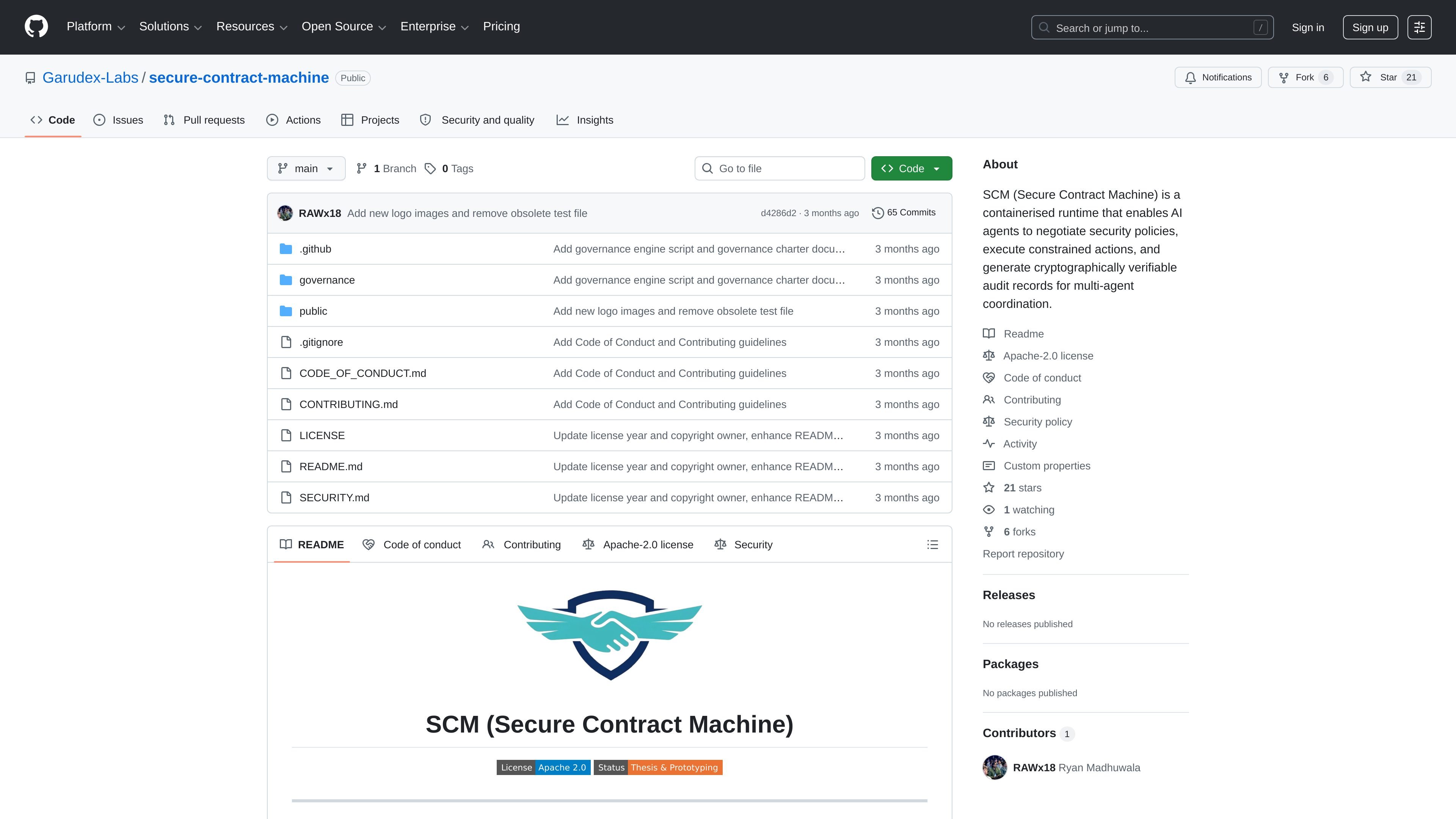Viewport: 1456px width, 819px height.
Task: Click the file icon for LICENSE
Action: coord(286,435)
